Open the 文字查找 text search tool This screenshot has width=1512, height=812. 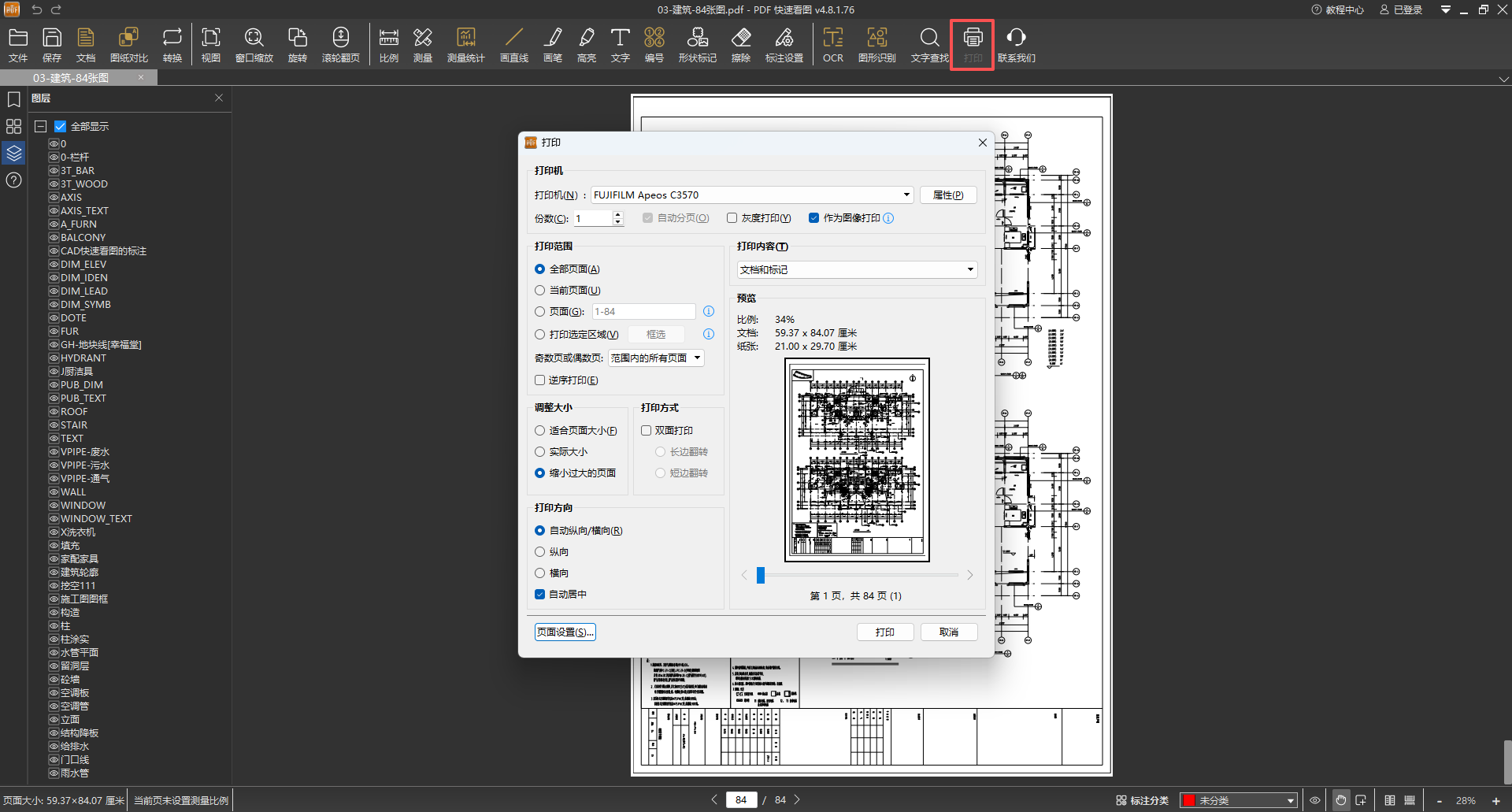pyautogui.click(x=929, y=44)
